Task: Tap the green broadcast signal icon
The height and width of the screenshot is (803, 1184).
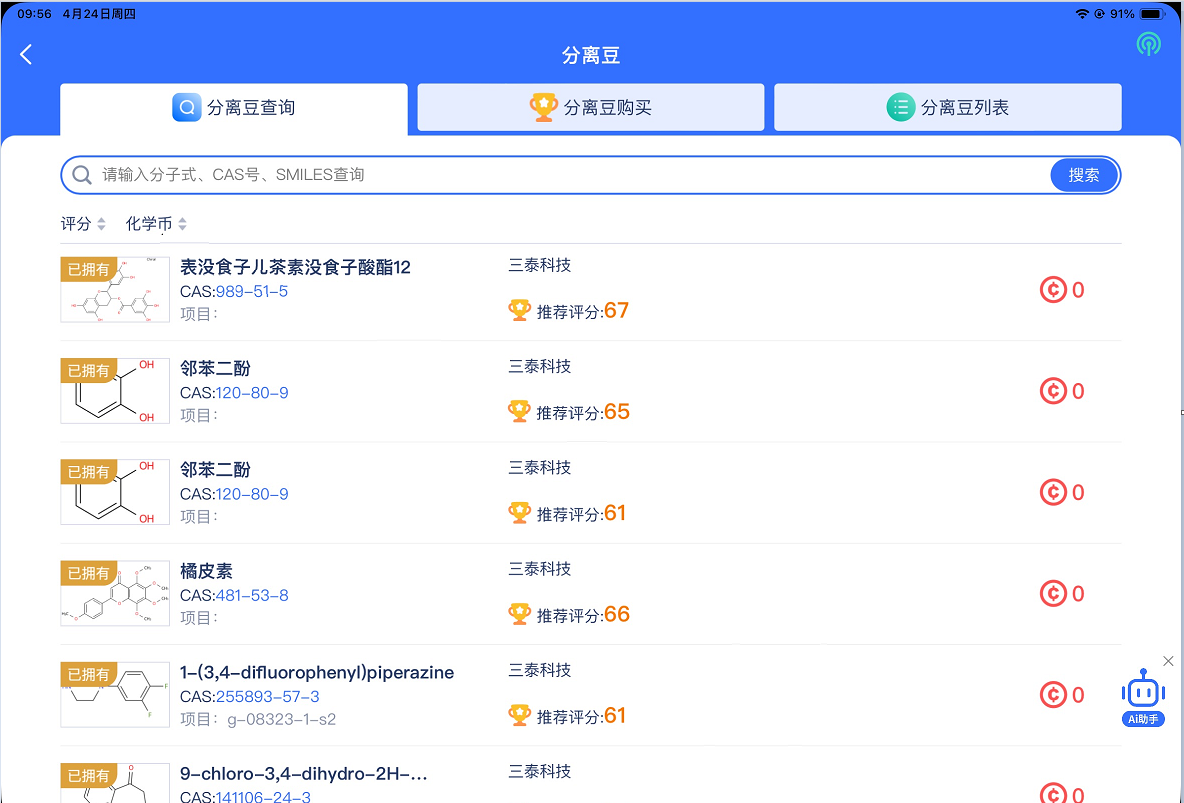Action: pos(1148,44)
